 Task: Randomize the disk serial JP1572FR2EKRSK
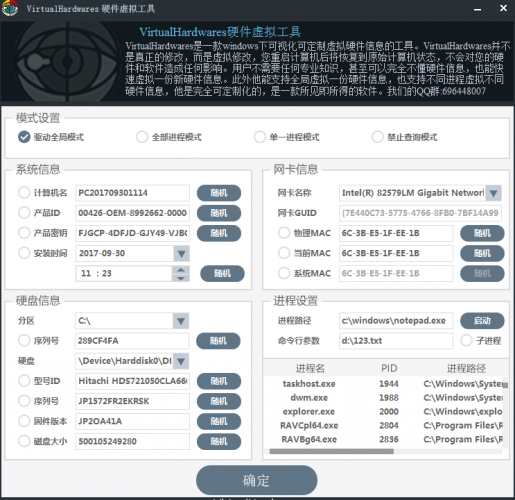[219, 401]
